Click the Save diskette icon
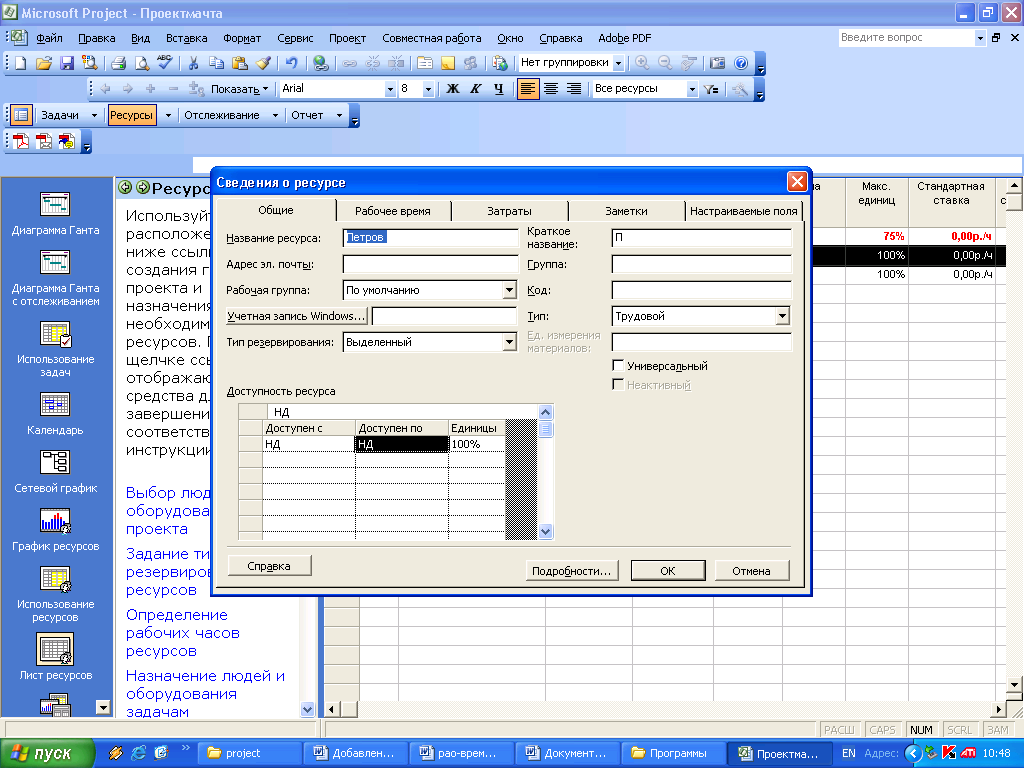1024x768 pixels. click(67, 63)
